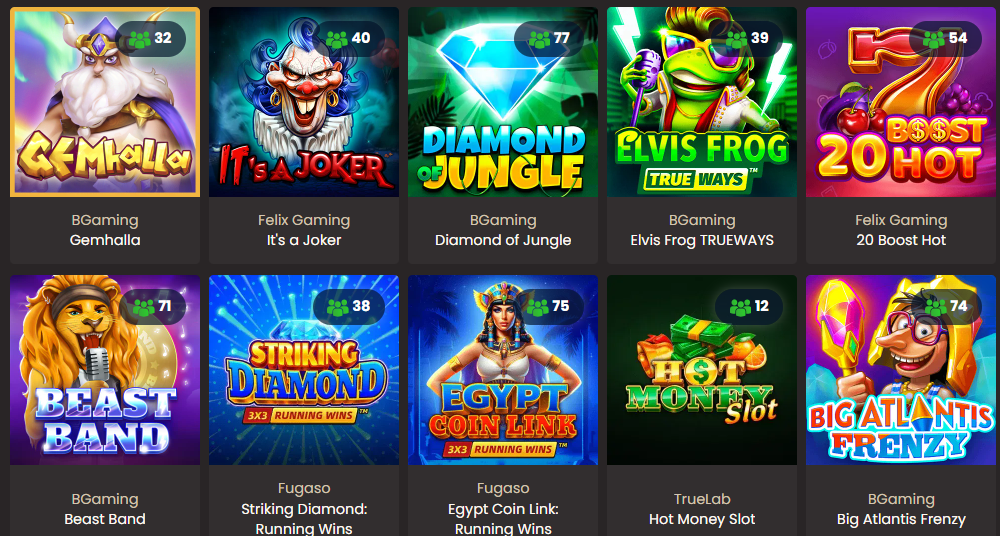1000x536 pixels.
Task: Click the players icon on Beast Band
Action: [143, 308]
